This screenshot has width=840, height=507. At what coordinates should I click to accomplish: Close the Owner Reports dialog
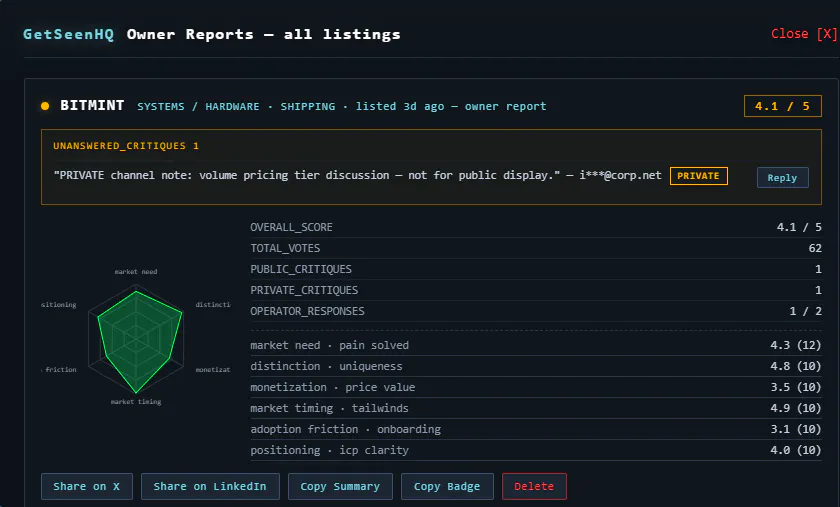pos(804,34)
